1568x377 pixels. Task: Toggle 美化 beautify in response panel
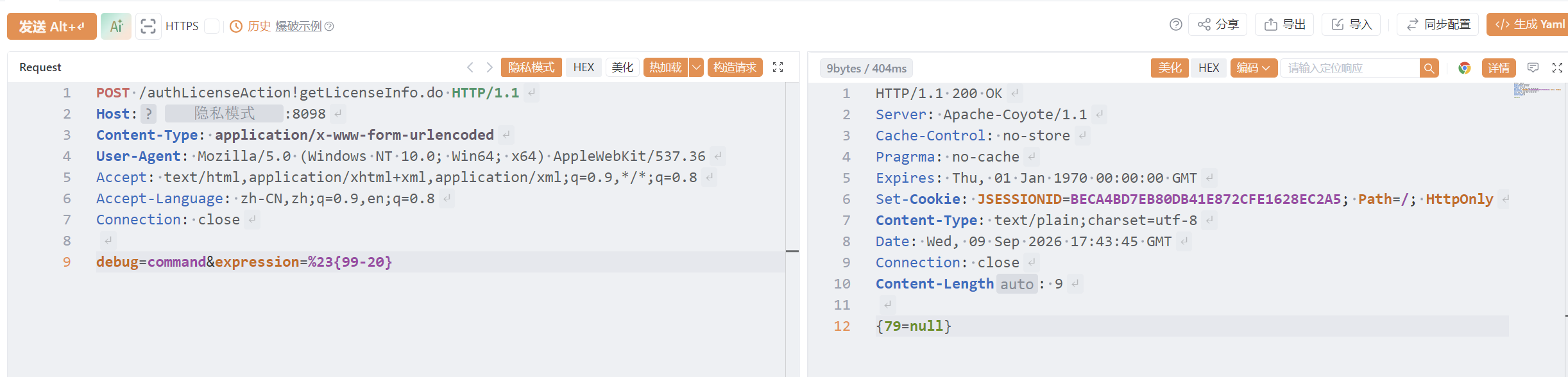(1170, 68)
